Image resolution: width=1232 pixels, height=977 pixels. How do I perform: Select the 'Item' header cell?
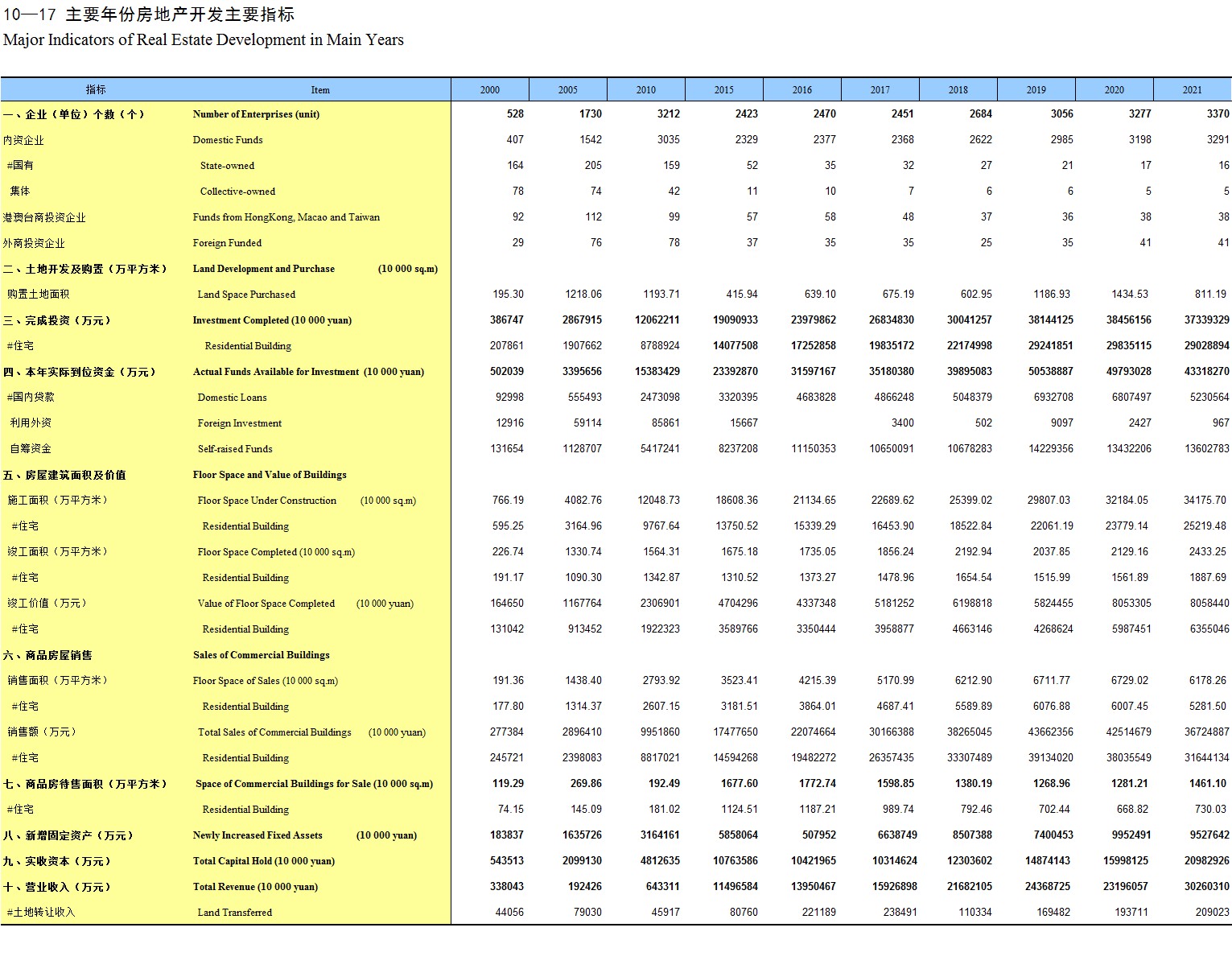point(320,89)
